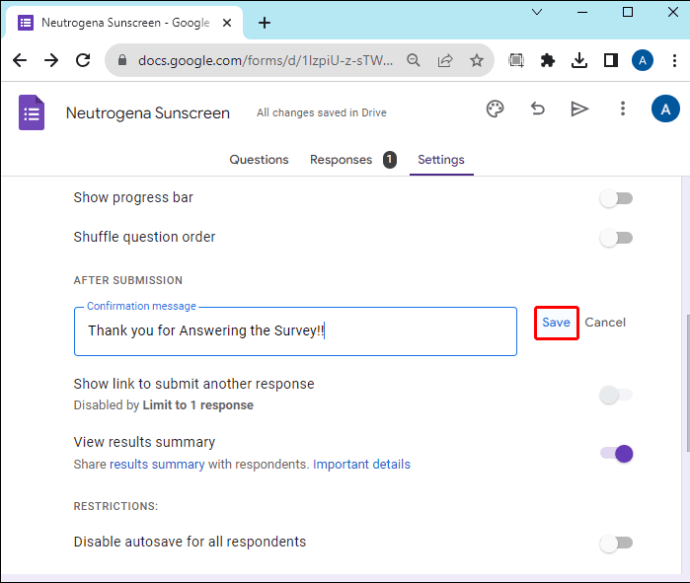The width and height of the screenshot is (690, 583).
Task: Cancel editing the confirmation message
Action: pos(605,323)
